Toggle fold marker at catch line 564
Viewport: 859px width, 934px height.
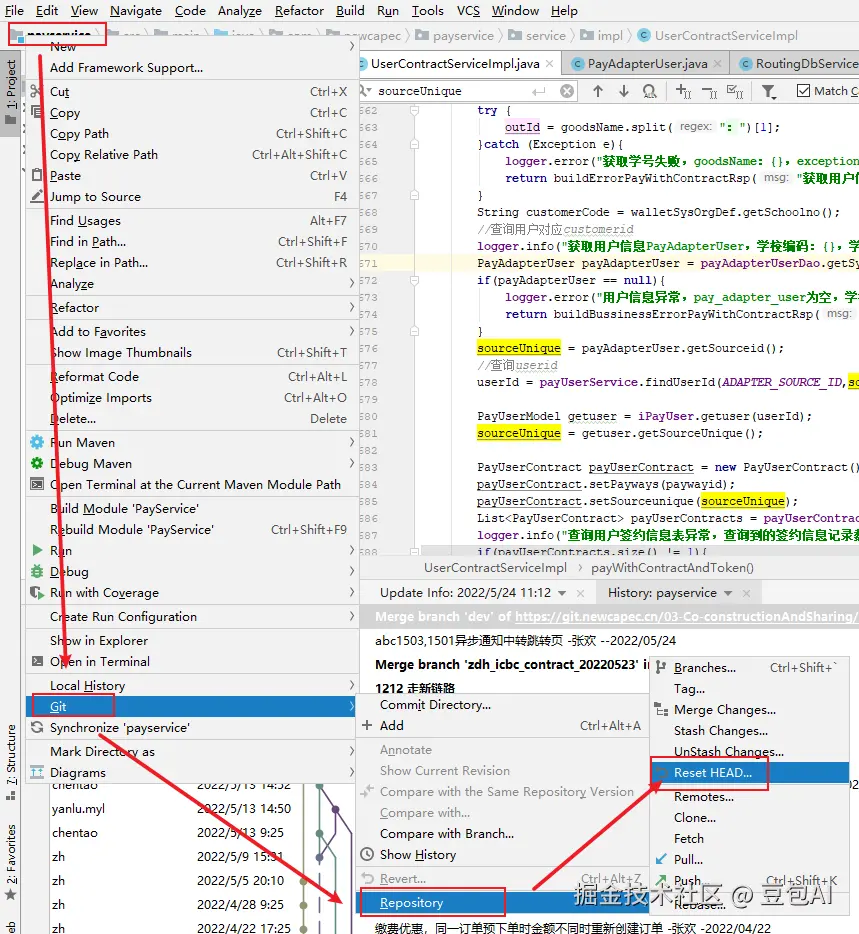point(414,144)
